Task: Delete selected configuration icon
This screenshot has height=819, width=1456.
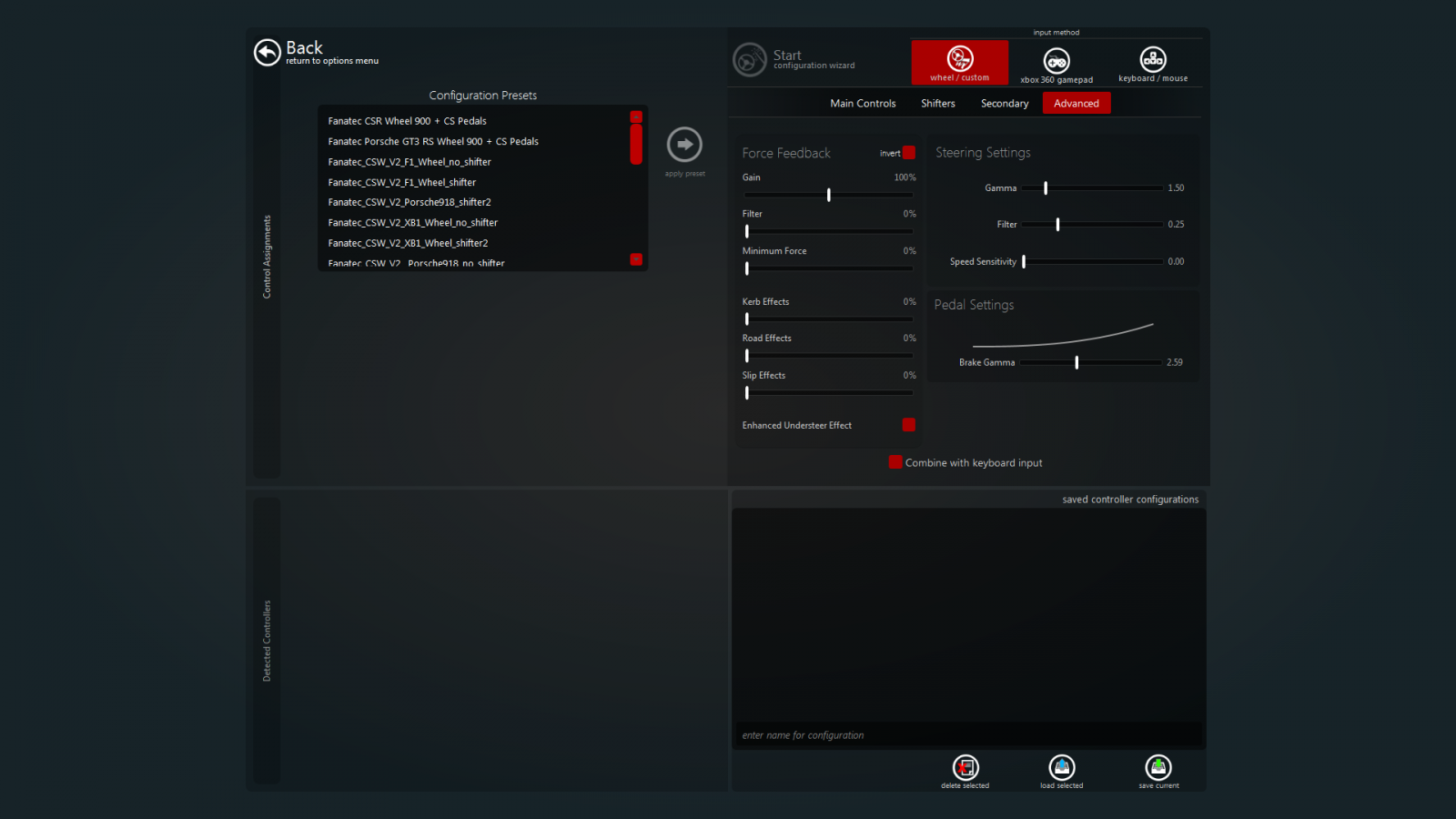Action: [965, 767]
